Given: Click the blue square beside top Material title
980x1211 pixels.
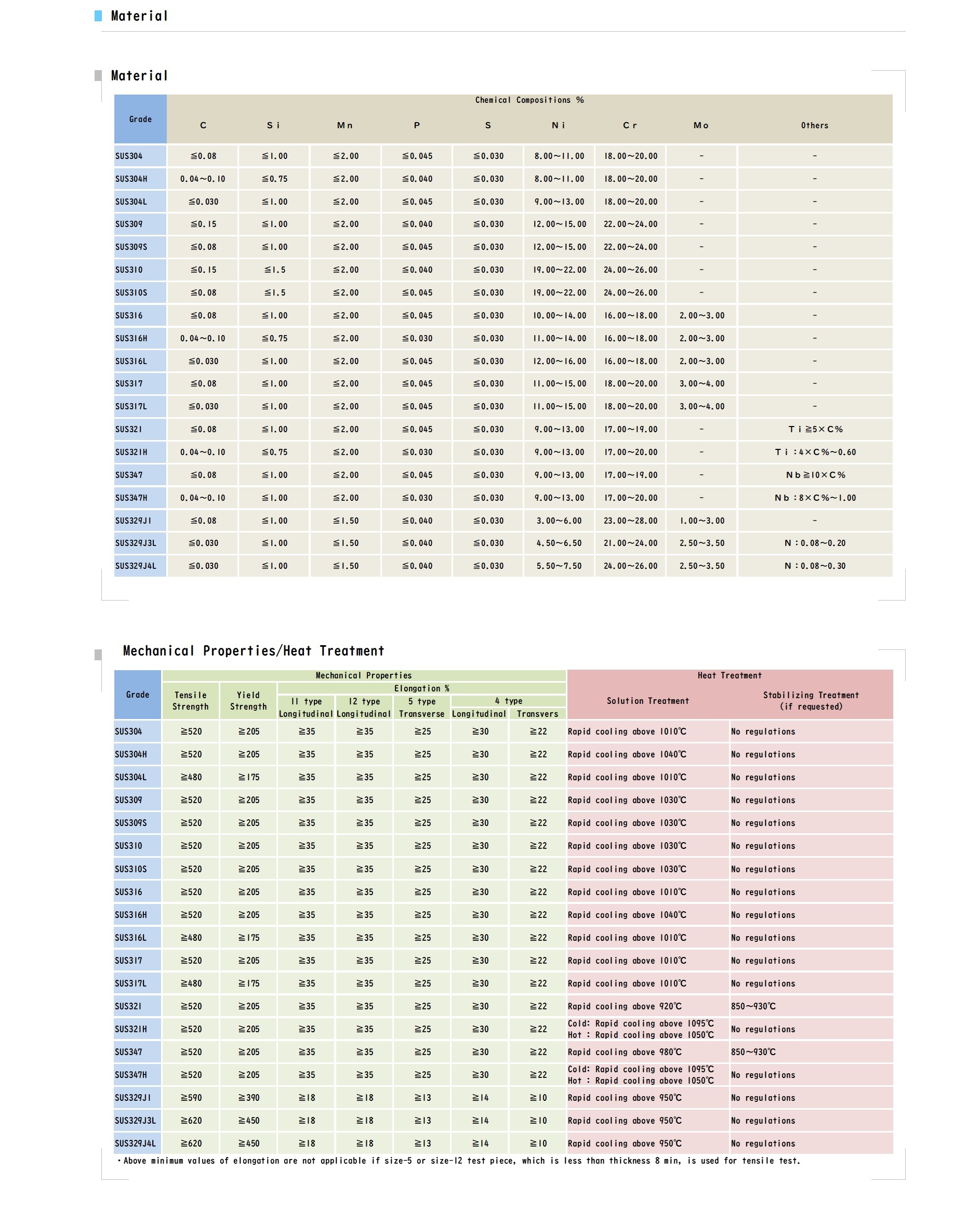Looking at the screenshot, I should coord(98,16).
